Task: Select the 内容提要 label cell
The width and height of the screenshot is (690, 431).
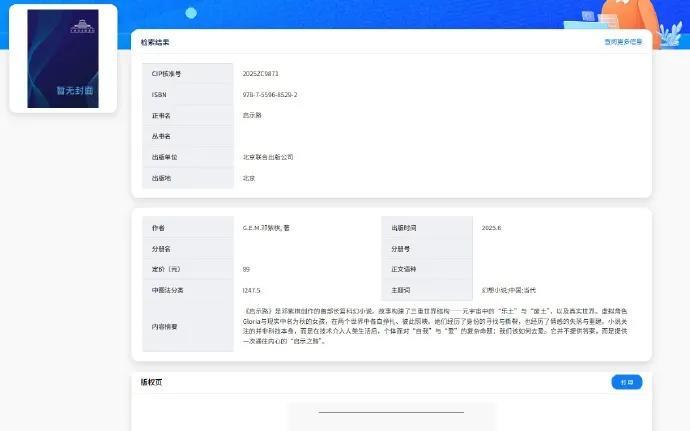Action: pyautogui.click(x=188, y=327)
